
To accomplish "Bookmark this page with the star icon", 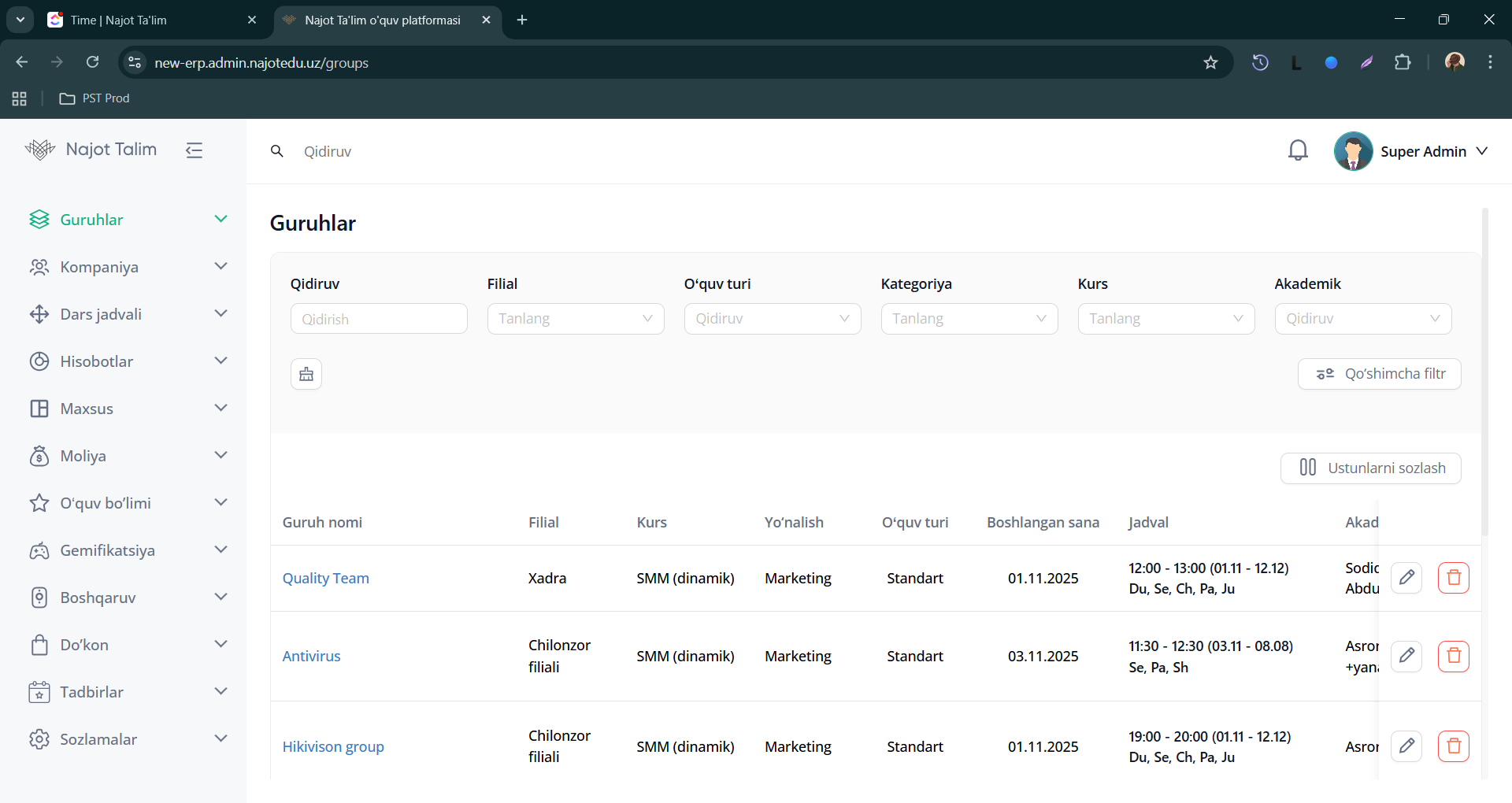I will 1210,63.
